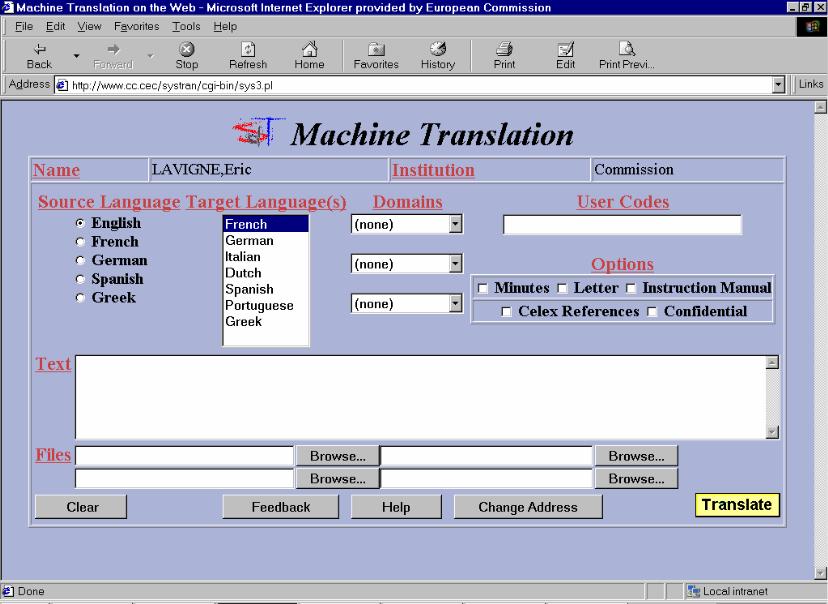Click the yellow Translate button
The height and width of the screenshot is (604, 828).
coord(737,505)
